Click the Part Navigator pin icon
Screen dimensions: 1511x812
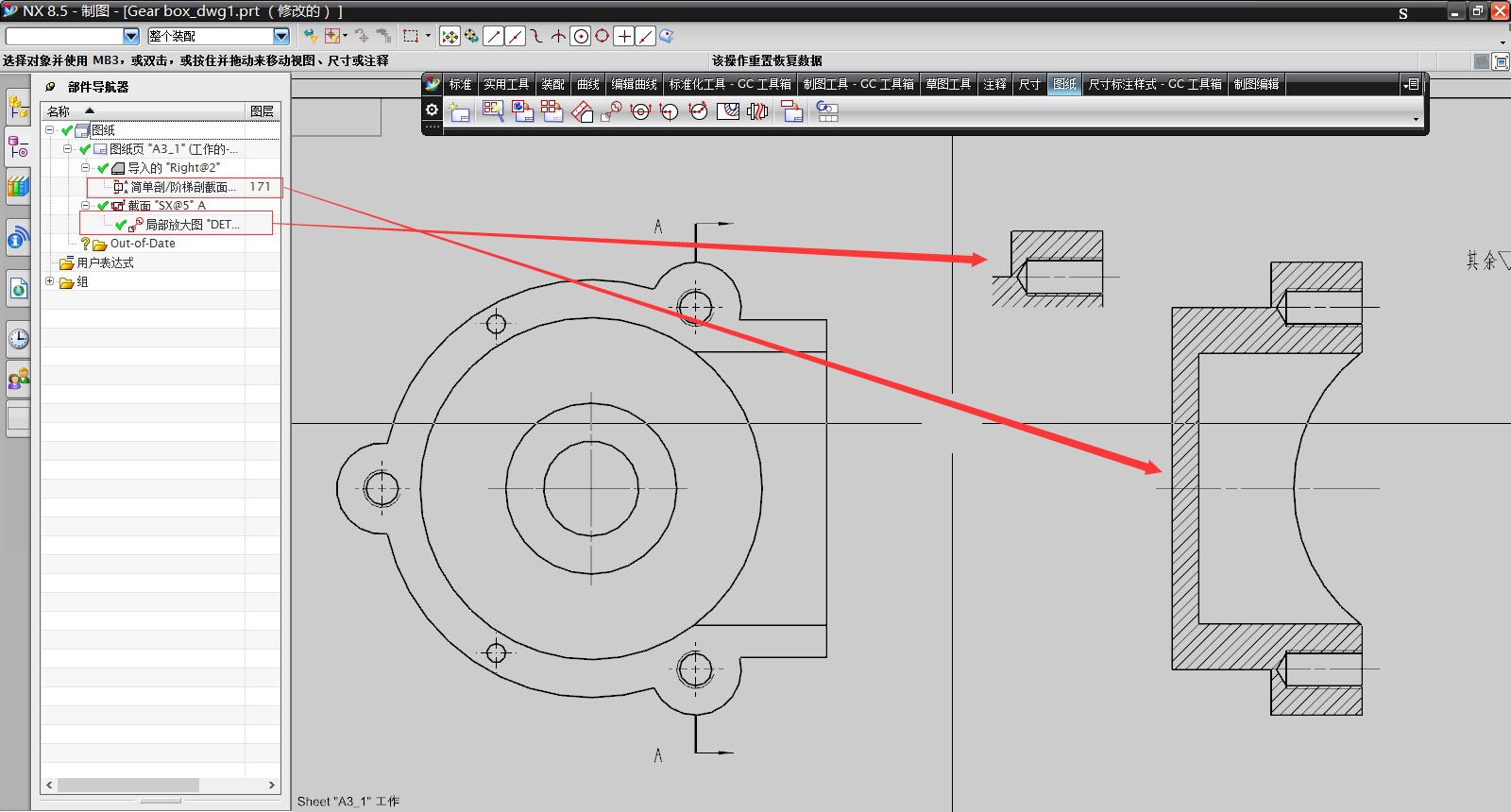tap(50, 86)
